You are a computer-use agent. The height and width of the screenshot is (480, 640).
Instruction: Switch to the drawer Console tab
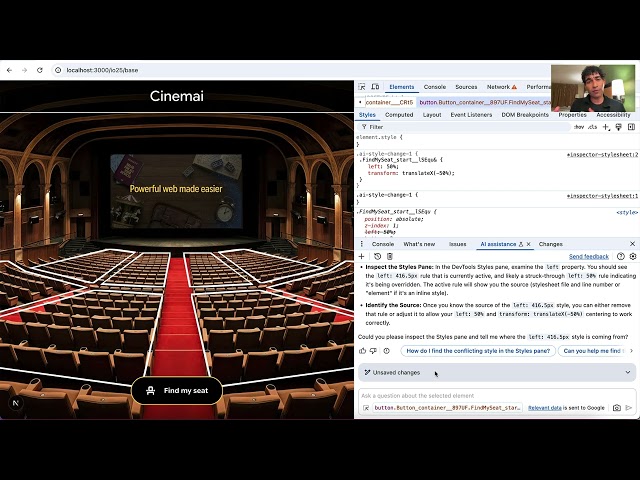point(383,244)
